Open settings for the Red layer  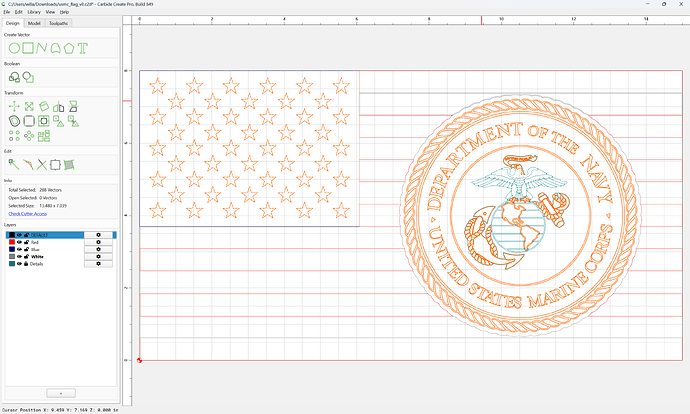[x=98, y=242]
